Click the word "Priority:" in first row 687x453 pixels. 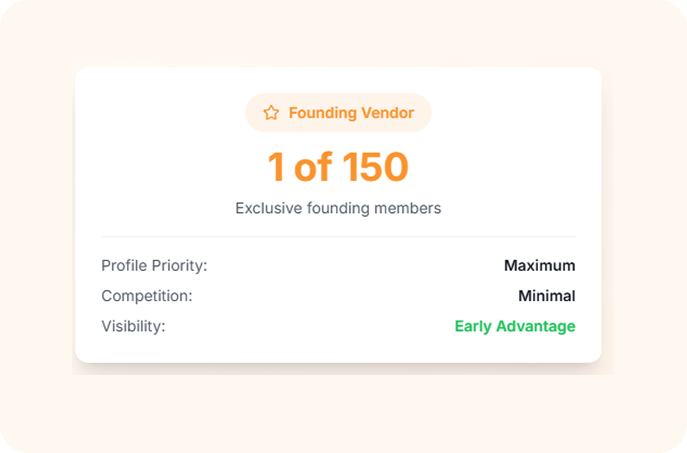point(180,266)
